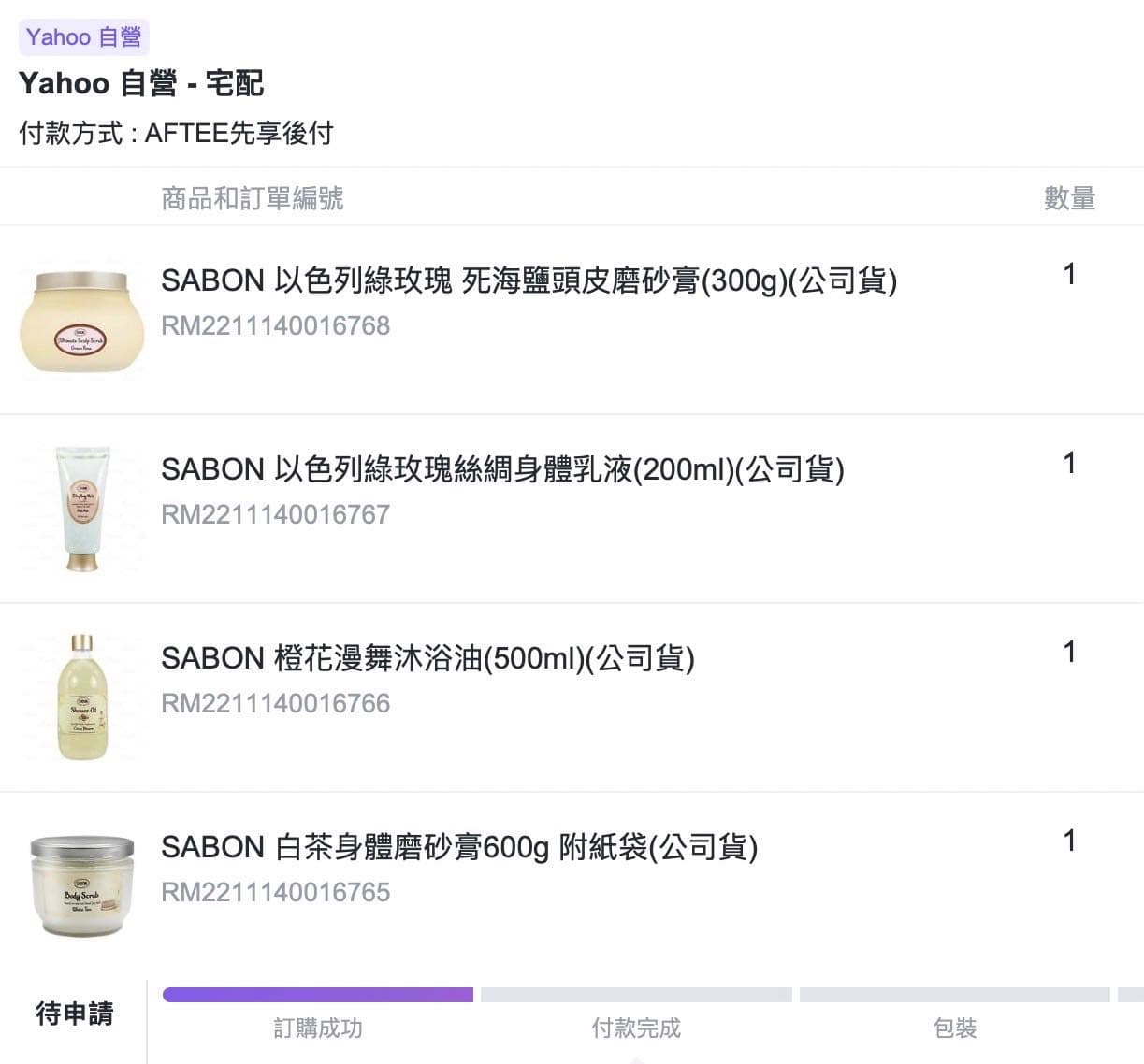
Task: Click the green rose body lotion tube thumbnail
Action: (81, 508)
